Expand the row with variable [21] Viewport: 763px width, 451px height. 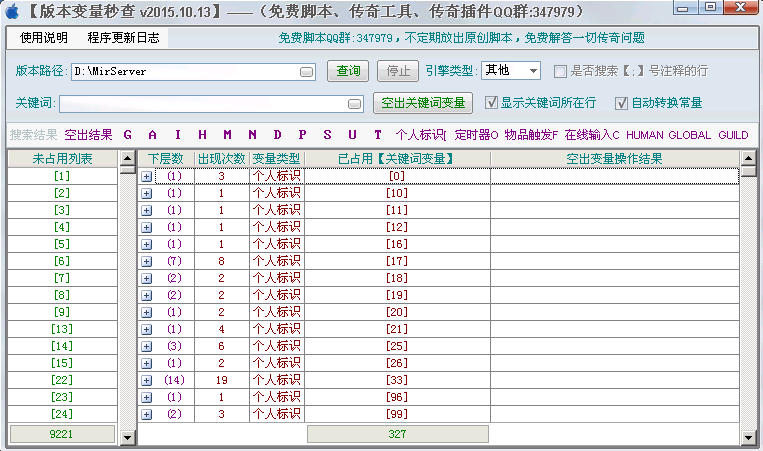click(146, 330)
